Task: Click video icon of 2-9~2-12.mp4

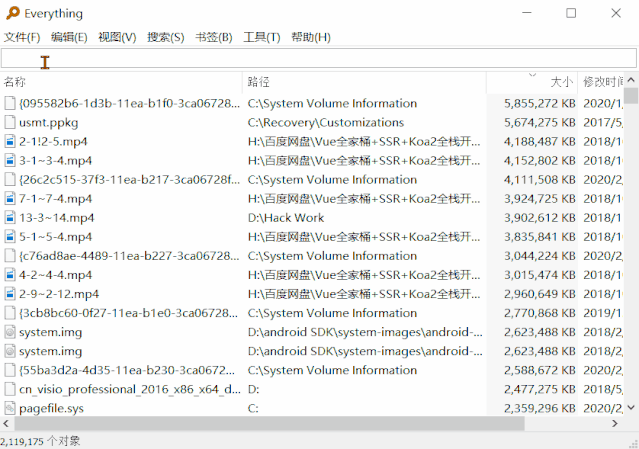Action: pyautogui.click(x=10, y=294)
